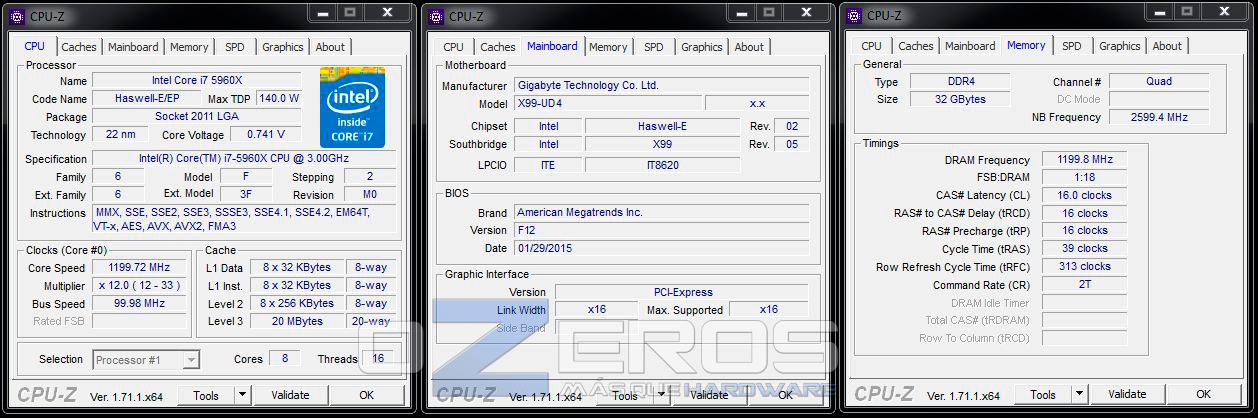Click DRAM Frequency 1199.8 MHz value
This screenshot has height=418, width=1258.
1084,160
